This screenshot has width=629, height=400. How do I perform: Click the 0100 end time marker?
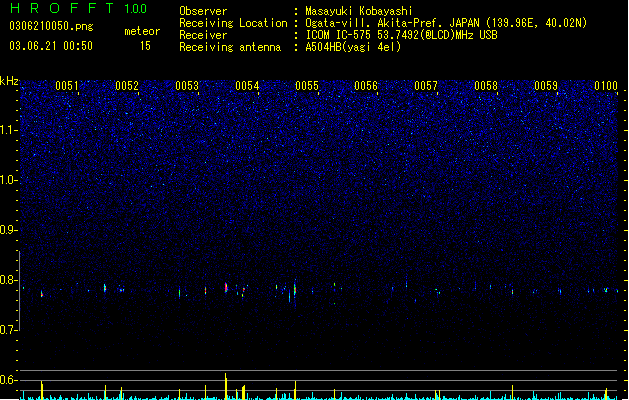click(606, 86)
